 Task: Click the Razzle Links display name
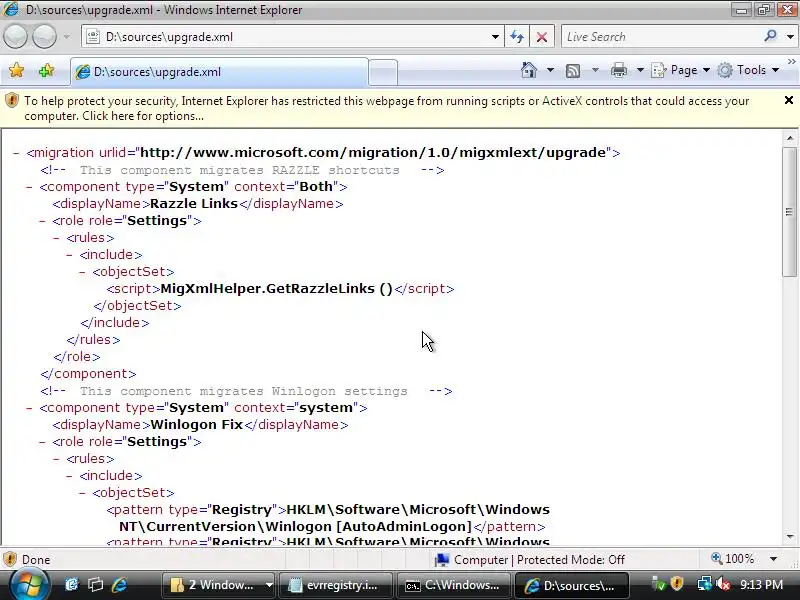tap(194, 204)
